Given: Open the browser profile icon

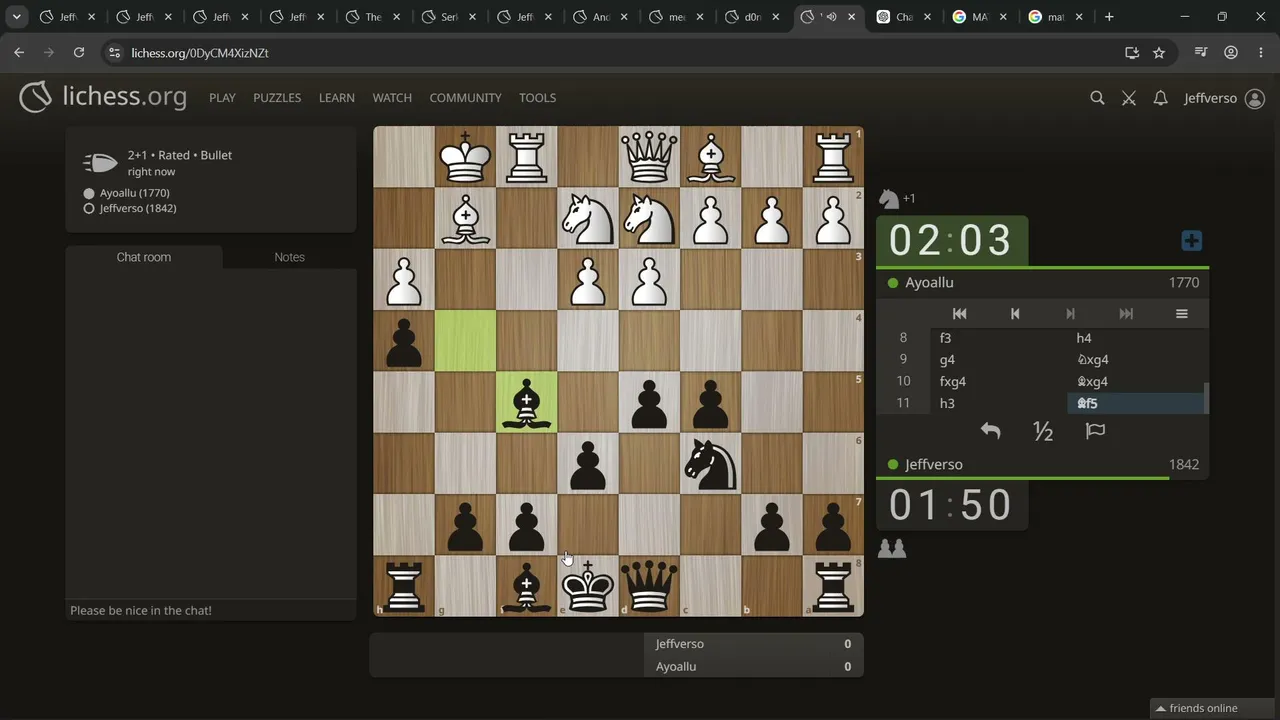Looking at the screenshot, I should coord(1231,53).
